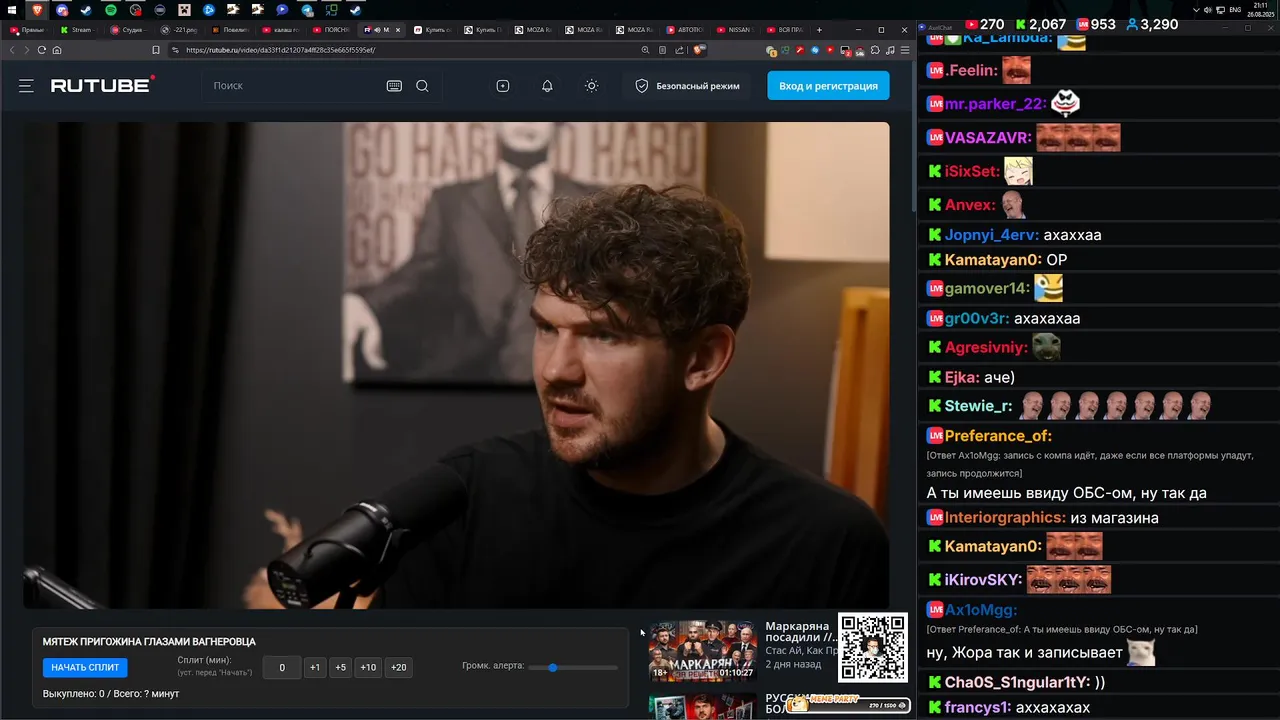The height and width of the screenshot is (720, 1280).
Task: Close the active Rutube browser tab
Action: (398, 30)
